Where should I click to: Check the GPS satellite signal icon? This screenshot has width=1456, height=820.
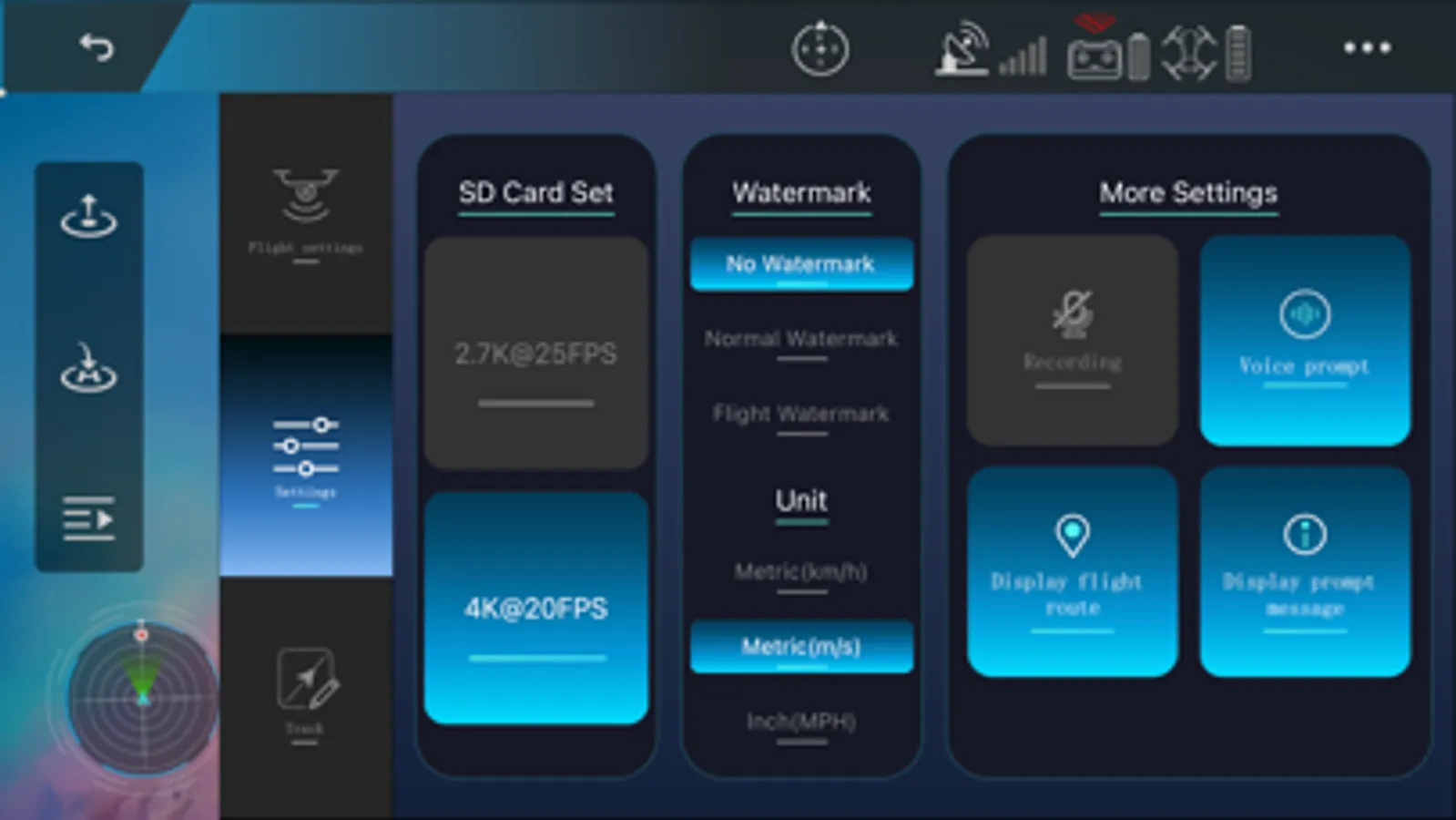[x=963, y=48]
